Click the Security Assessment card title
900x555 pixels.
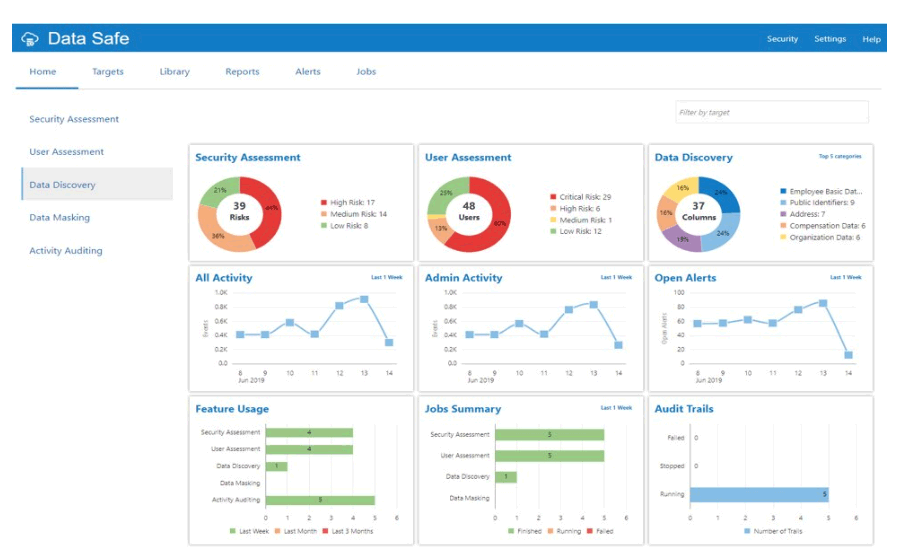coord(247,157)
